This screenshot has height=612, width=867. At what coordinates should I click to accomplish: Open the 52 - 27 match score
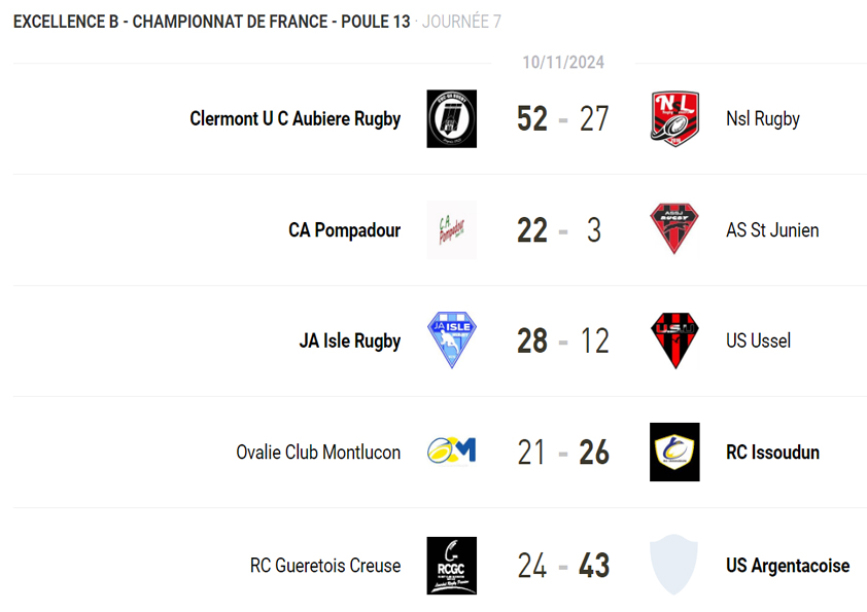(562, 119)
